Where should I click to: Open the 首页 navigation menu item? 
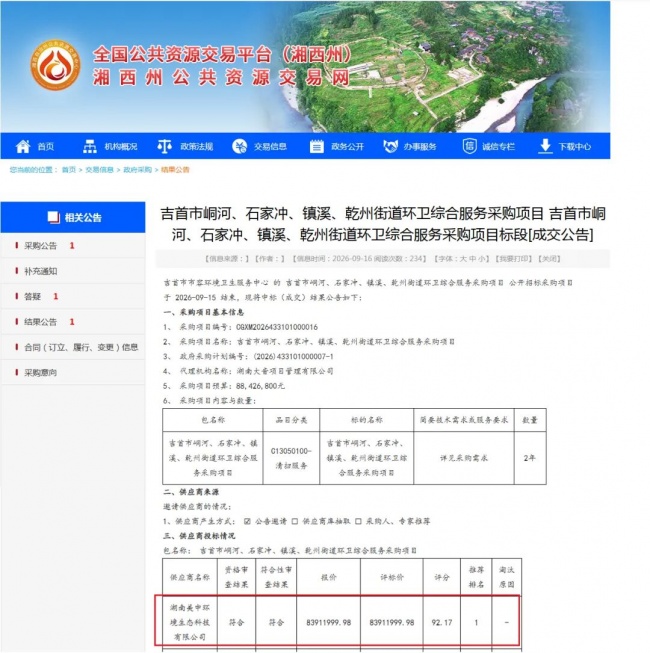(46, 147)
